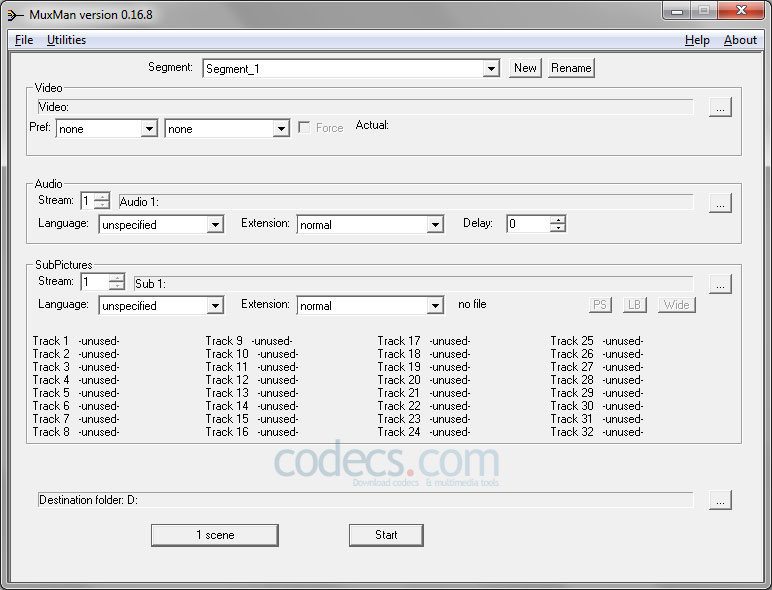Open SubPictures Language dropdown
772x590 pixels.
[x=215, y=305]
